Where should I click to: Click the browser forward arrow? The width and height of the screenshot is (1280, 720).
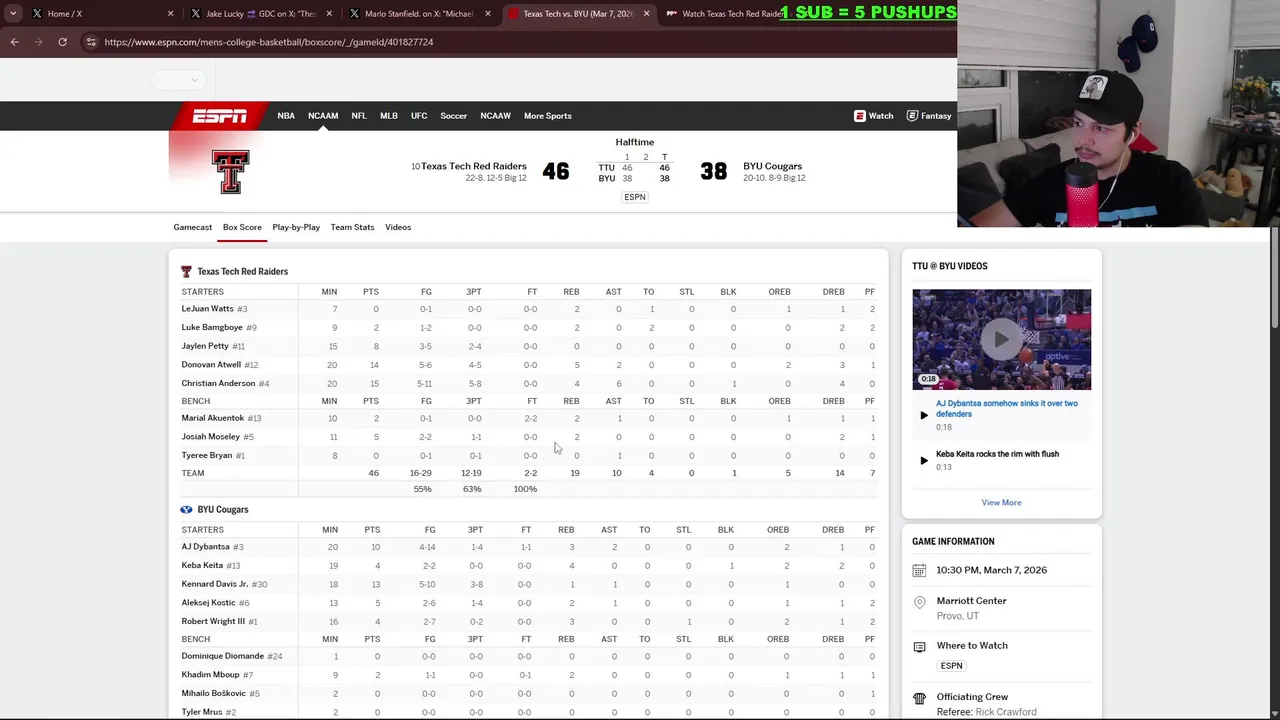click(38, 42)
